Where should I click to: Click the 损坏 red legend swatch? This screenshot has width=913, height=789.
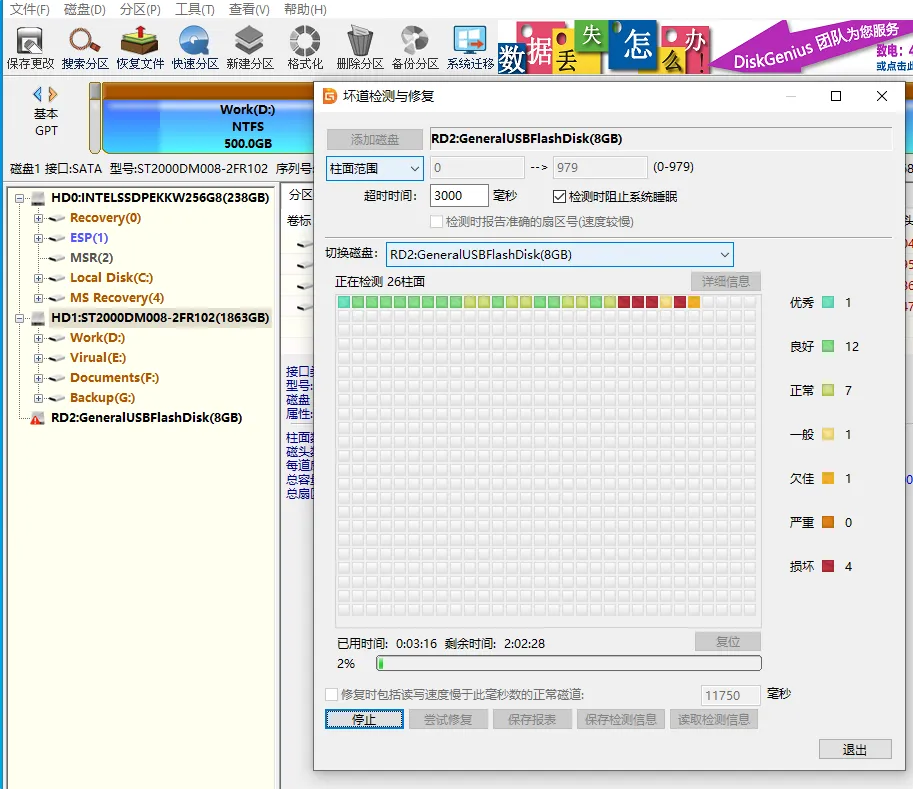tap(828, 566)
